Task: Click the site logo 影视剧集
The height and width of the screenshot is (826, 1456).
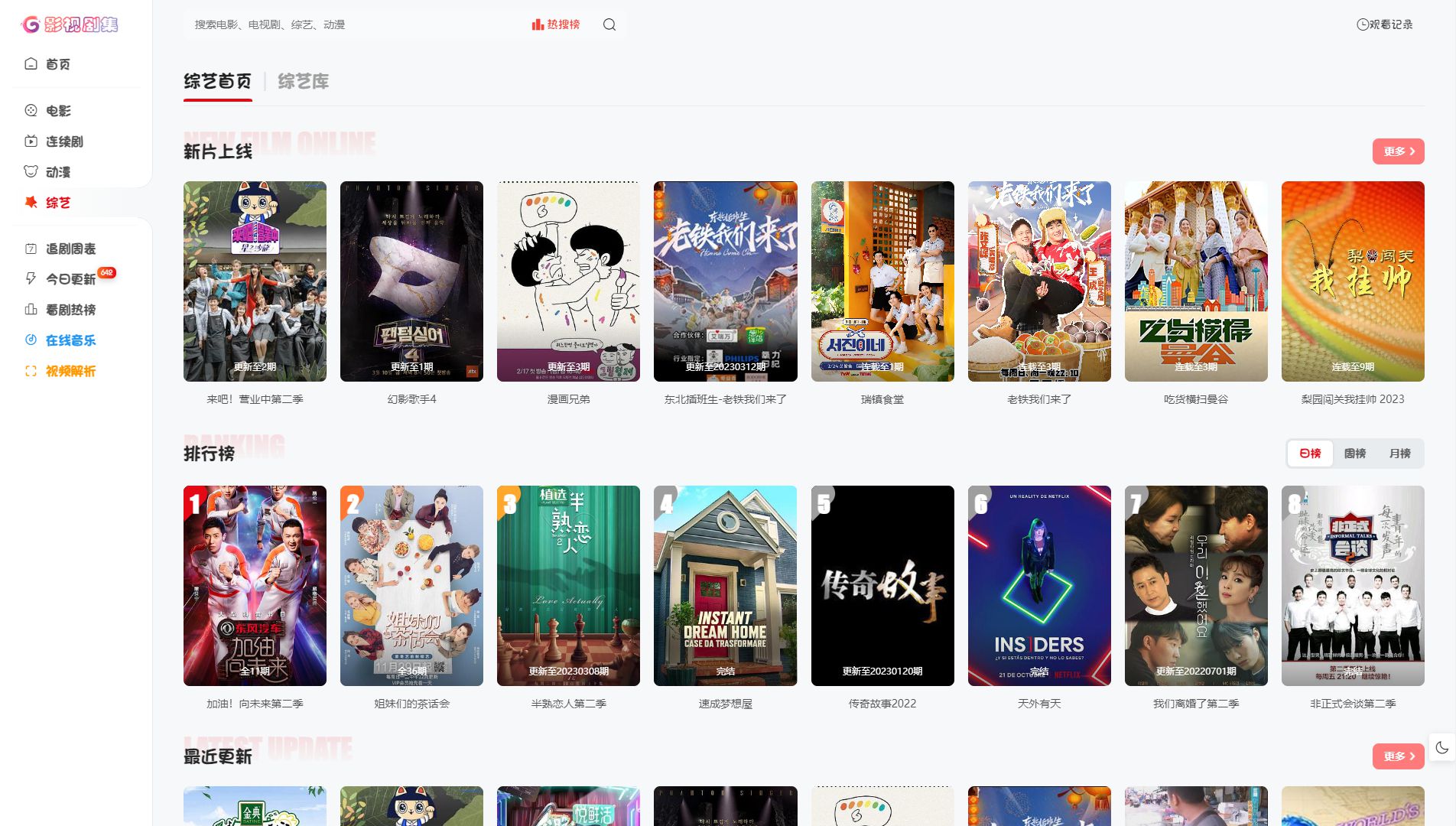Action: [x=70, y=24]
